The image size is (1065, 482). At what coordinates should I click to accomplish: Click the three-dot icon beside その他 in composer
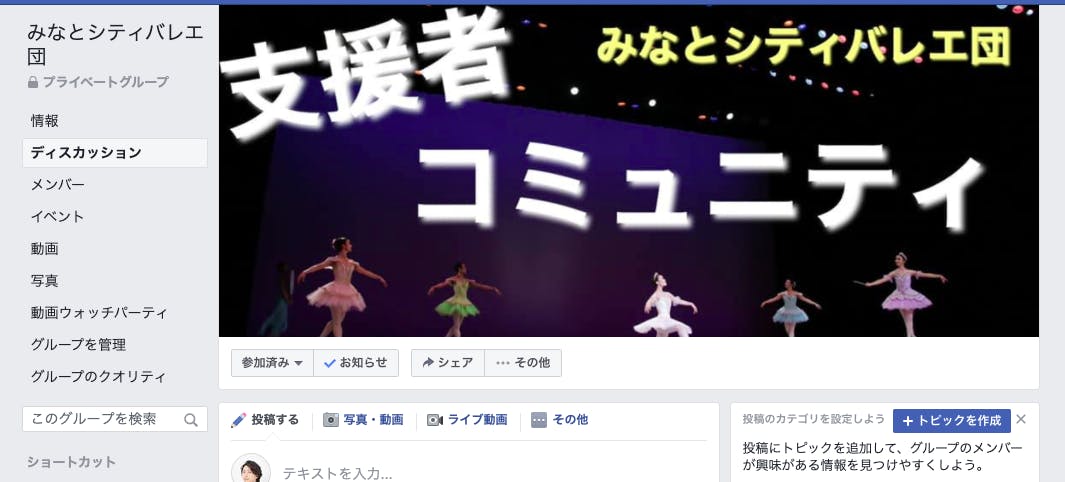tap(539, 420)
